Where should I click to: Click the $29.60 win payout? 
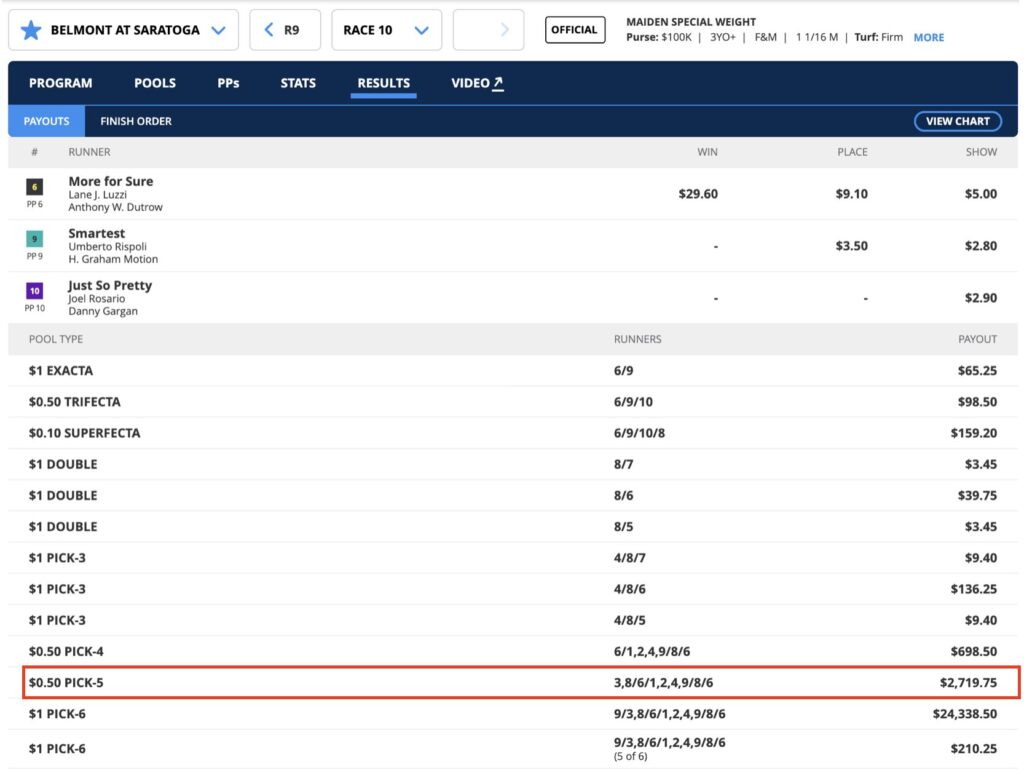(697, 194)
